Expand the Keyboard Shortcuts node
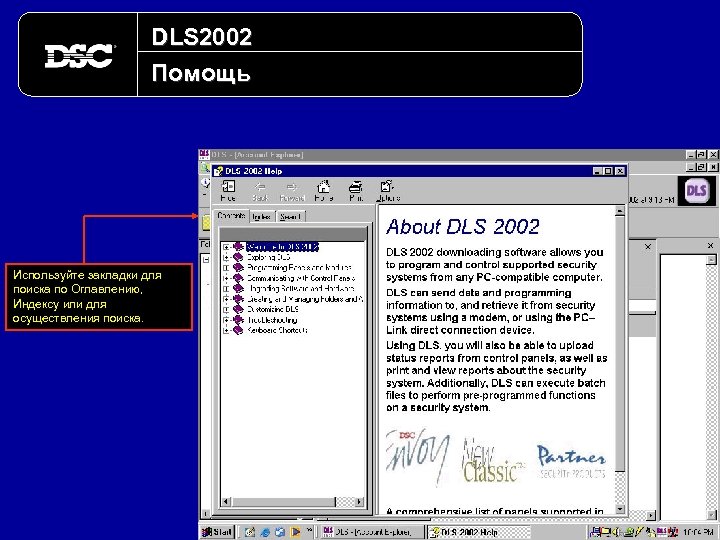 pos(226,330)
